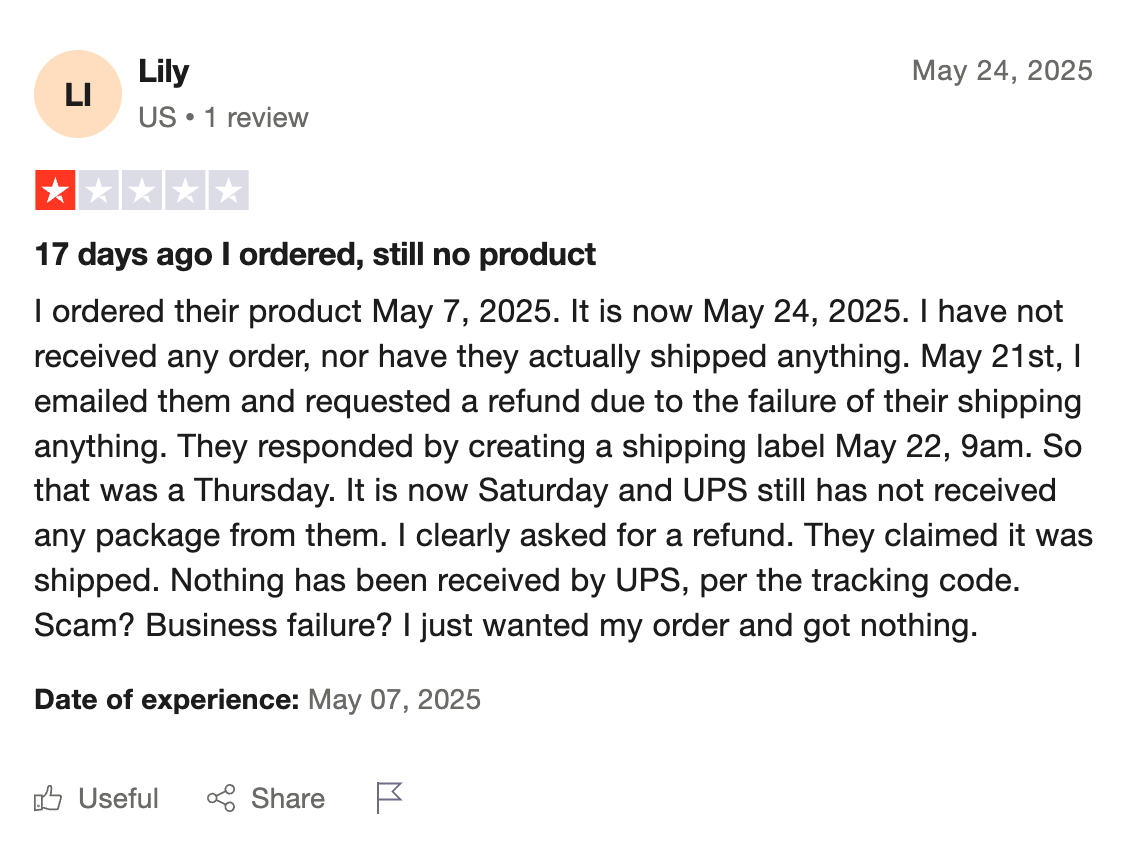
Task: Click the review body paragraph text
Action: click(563, 468)
